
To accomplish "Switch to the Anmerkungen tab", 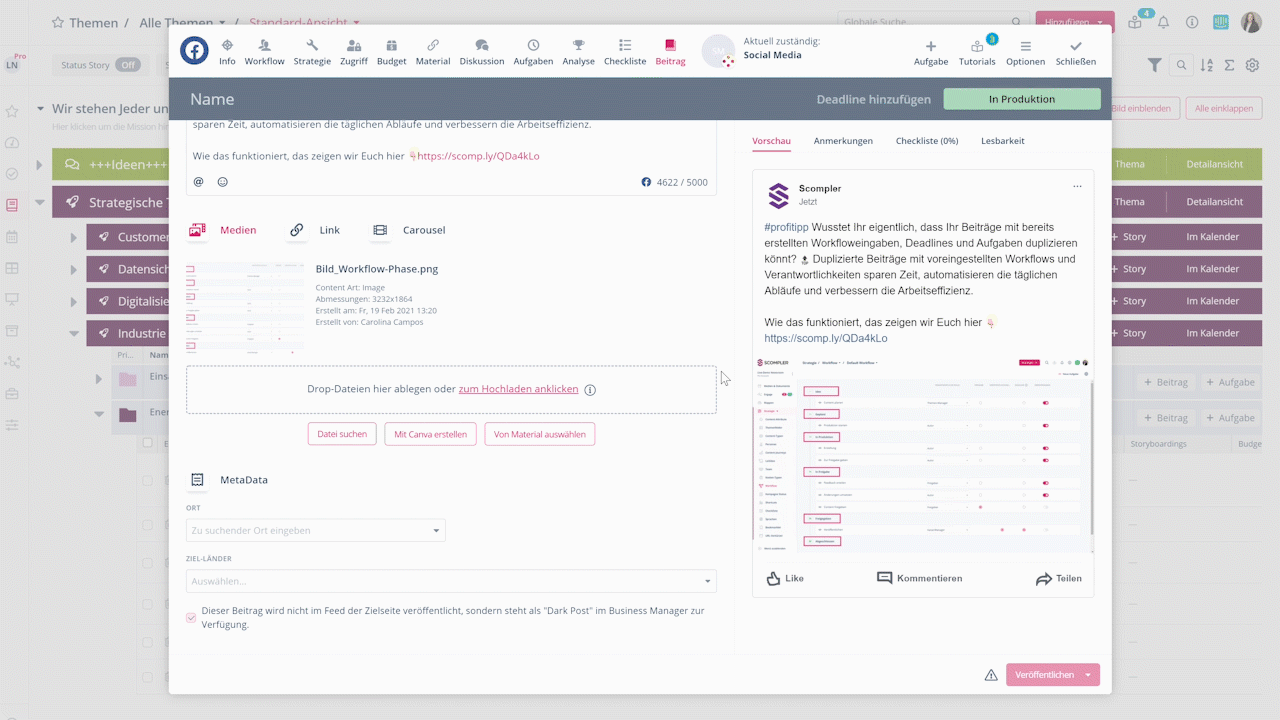I will point(842,141).
